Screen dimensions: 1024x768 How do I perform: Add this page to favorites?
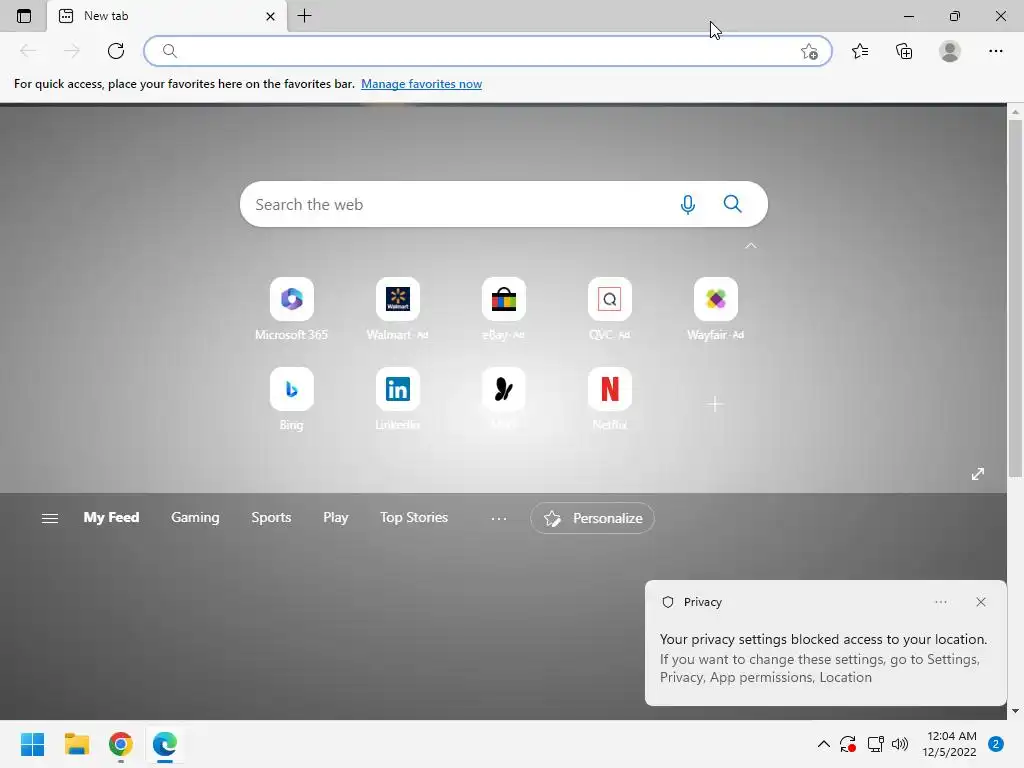pyautogui.click(x=809, y=51)
